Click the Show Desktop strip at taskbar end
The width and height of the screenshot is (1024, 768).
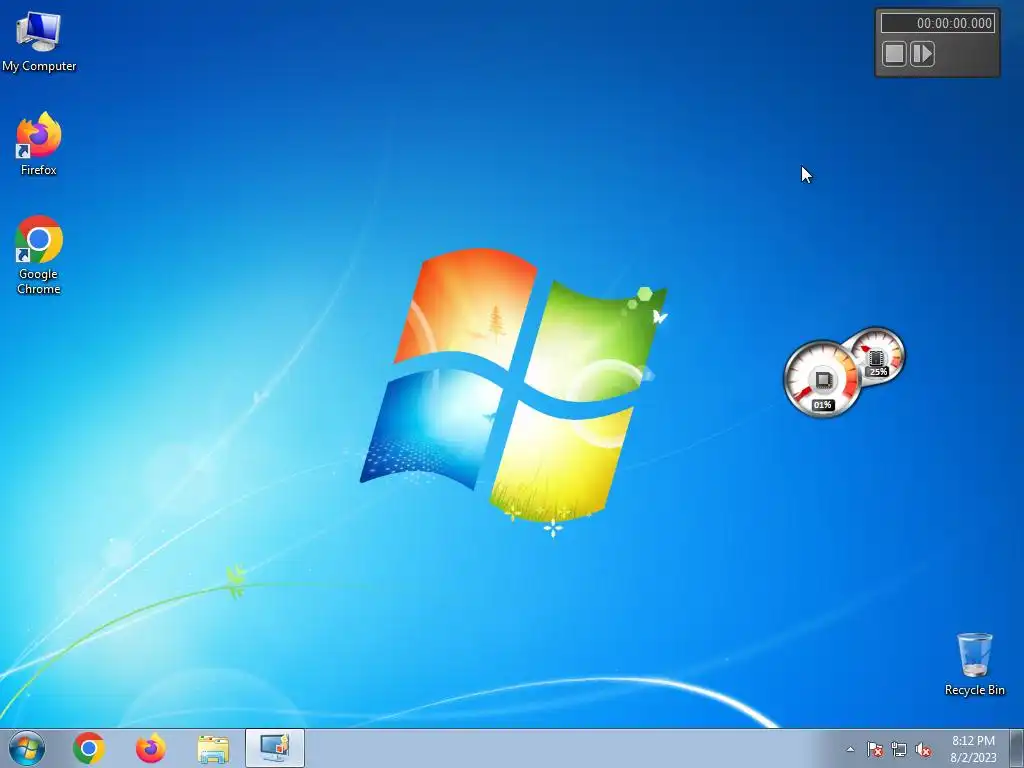coord(1017,748)
